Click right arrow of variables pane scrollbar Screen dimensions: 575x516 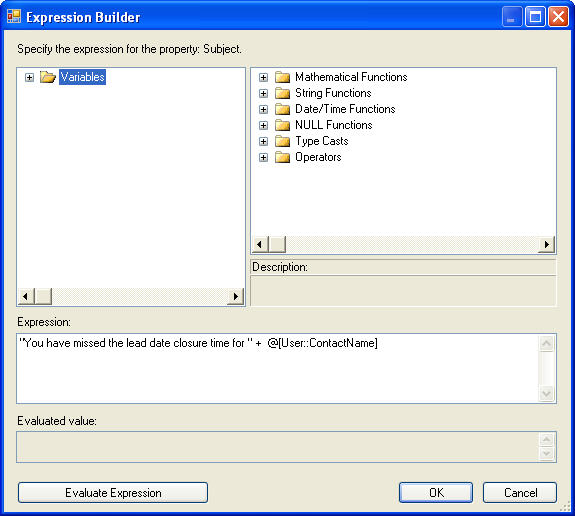tap(235, 296)
